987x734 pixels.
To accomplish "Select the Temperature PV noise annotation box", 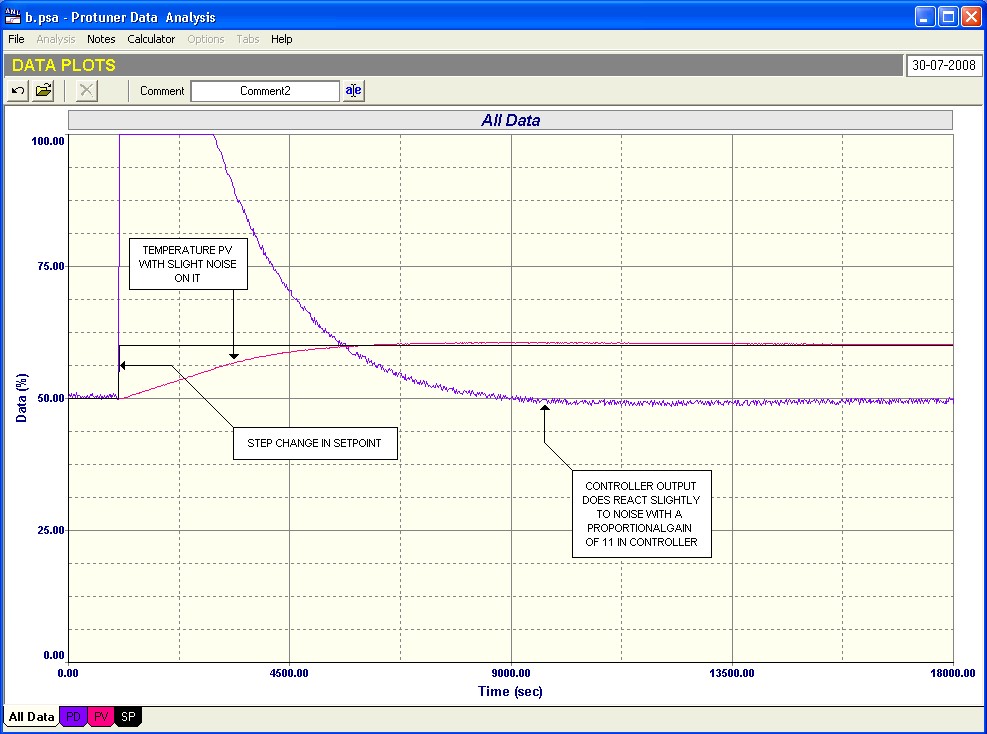I will pyautogui.click(x=188, y=264).
